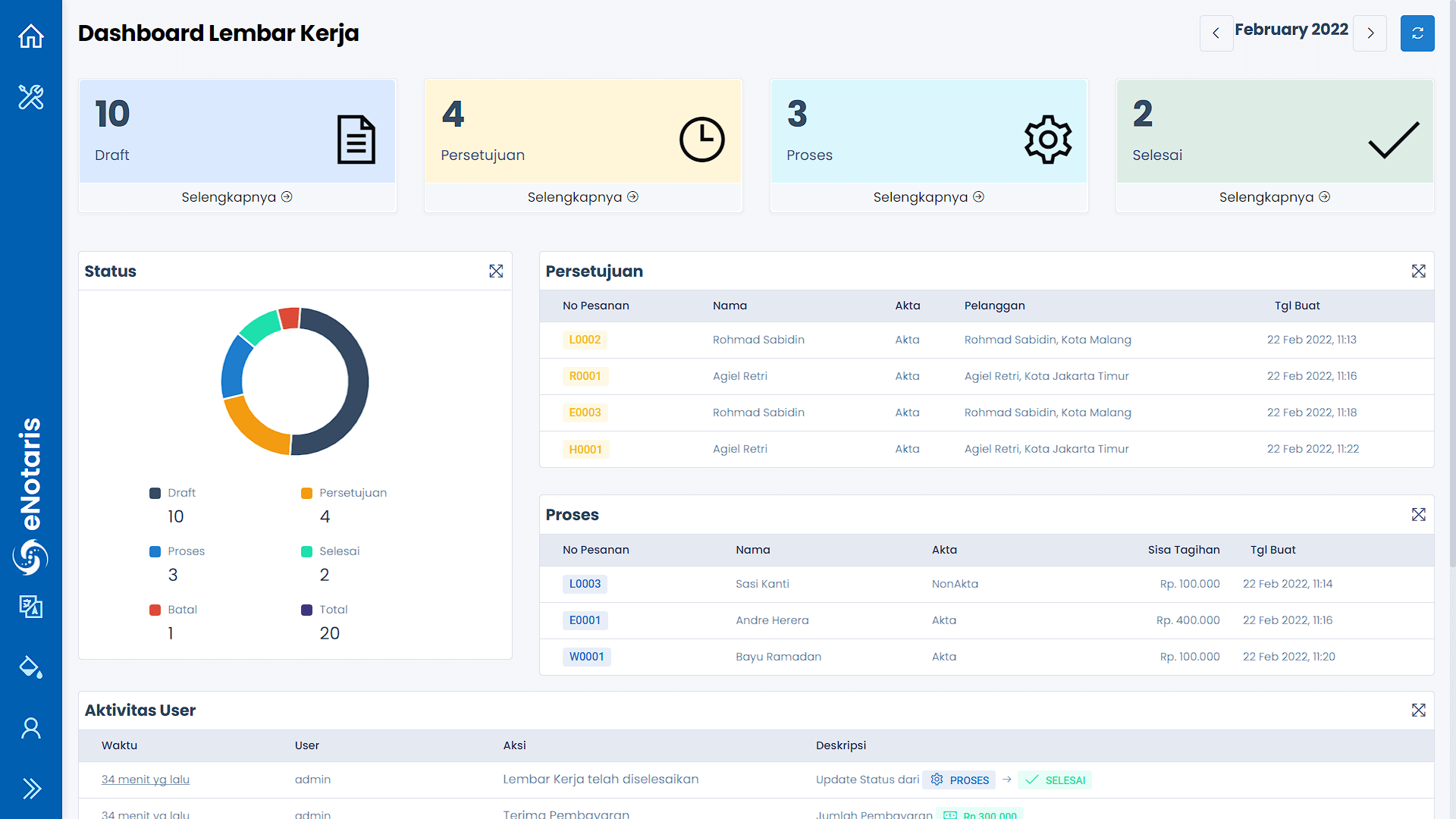Click 'Sisa Tagihan' column header
This screenshot has height=819, width=1456.
1184,550
